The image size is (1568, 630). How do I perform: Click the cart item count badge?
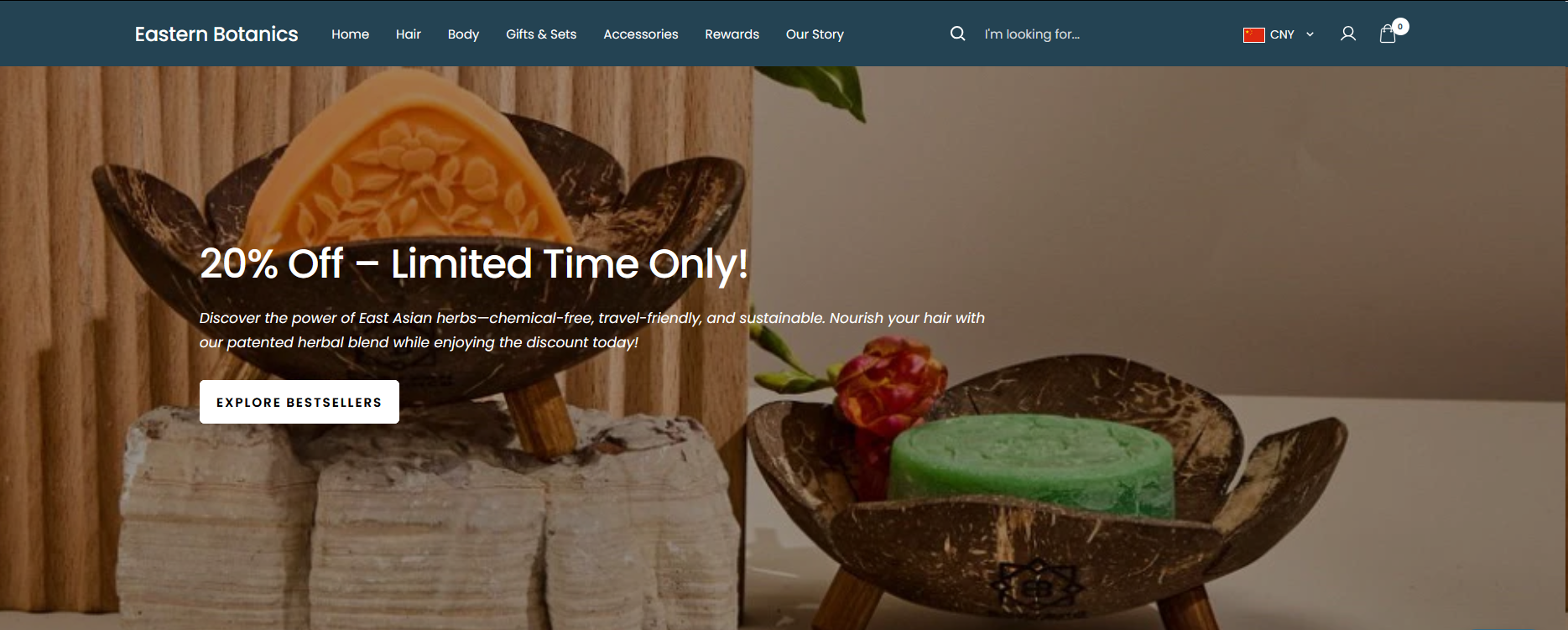[1400, 27]
